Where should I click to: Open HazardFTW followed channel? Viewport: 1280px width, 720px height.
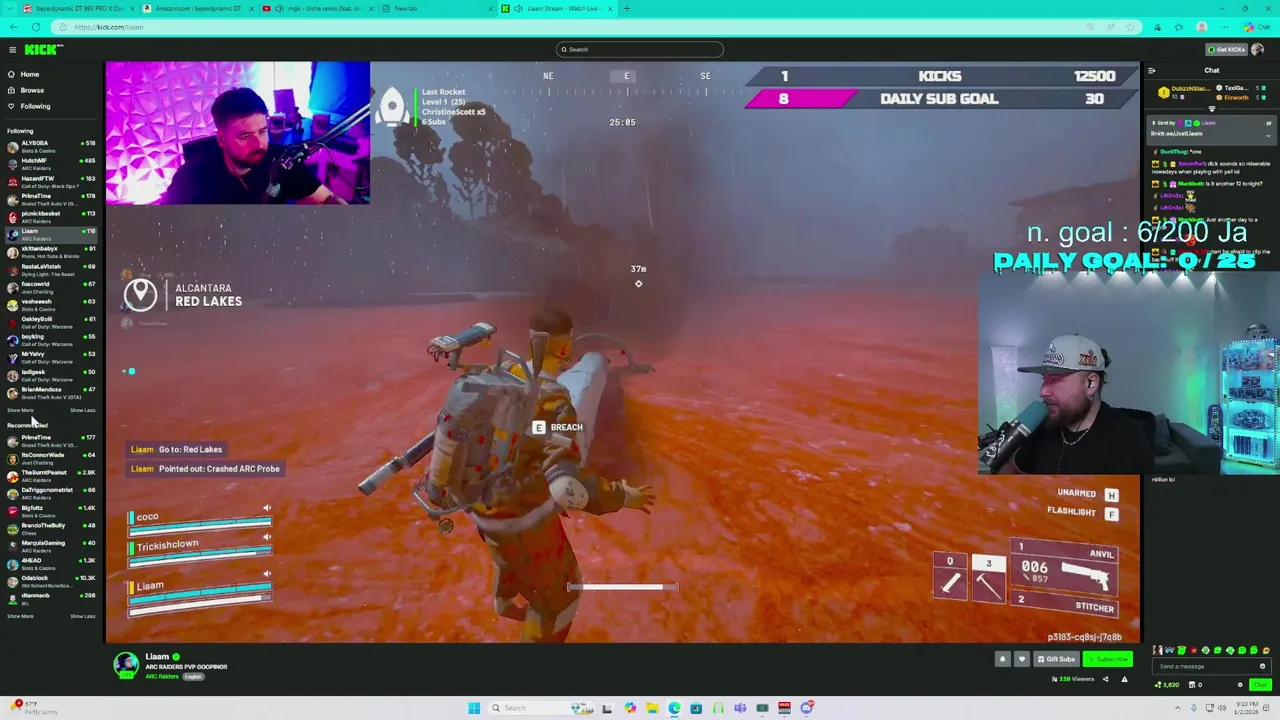tap(50, 181)
